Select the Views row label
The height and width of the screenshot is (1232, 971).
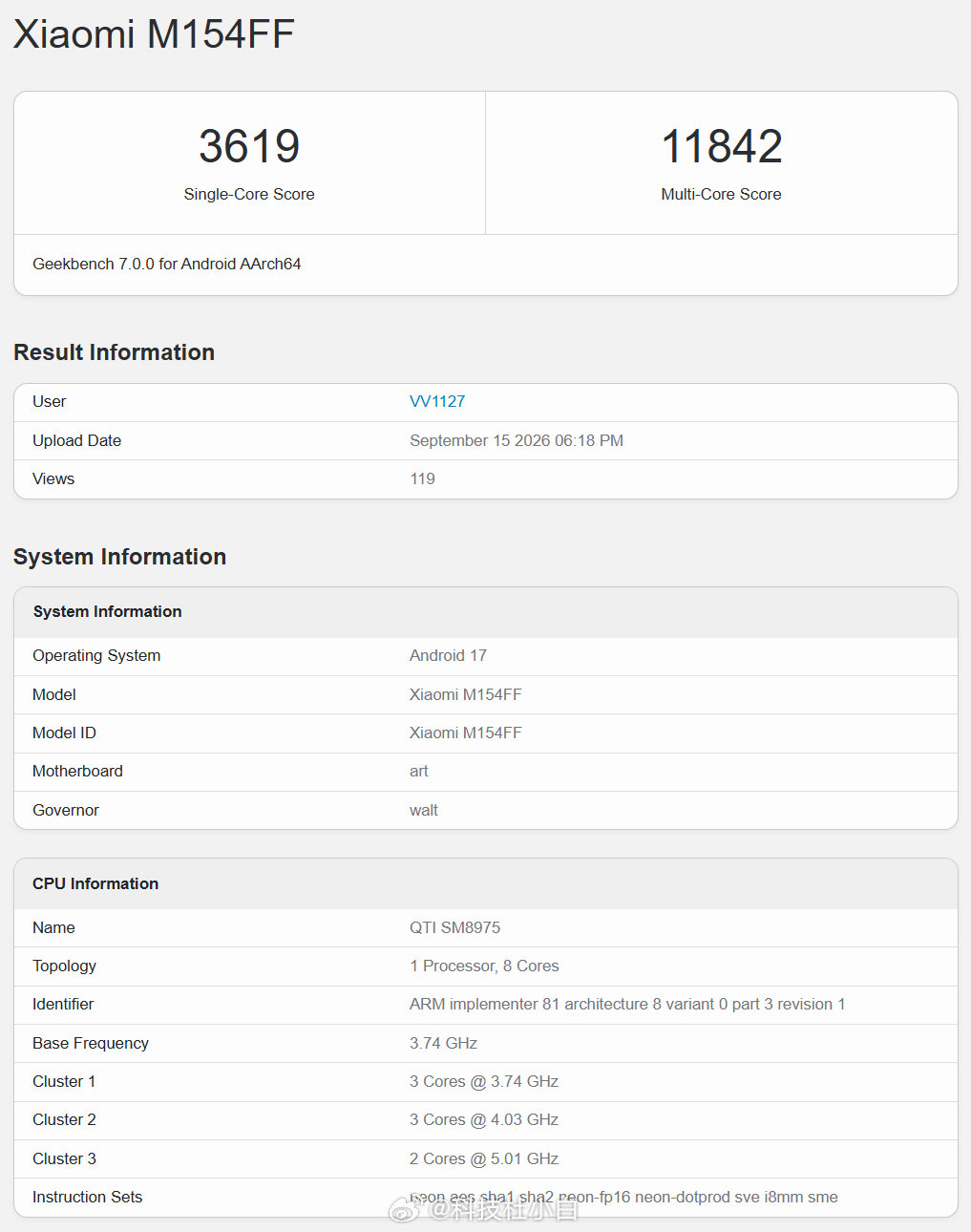point(53,478)
